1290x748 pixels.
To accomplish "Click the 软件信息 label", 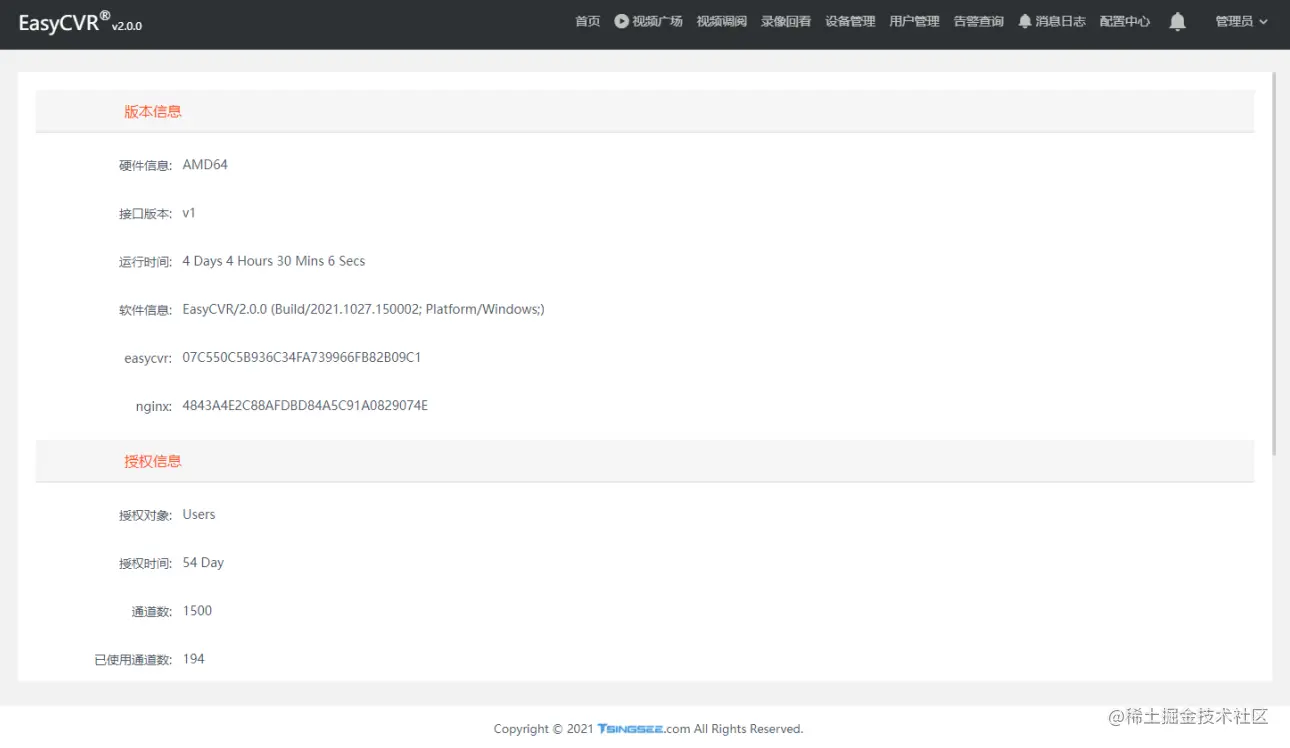I will (145, 310).
